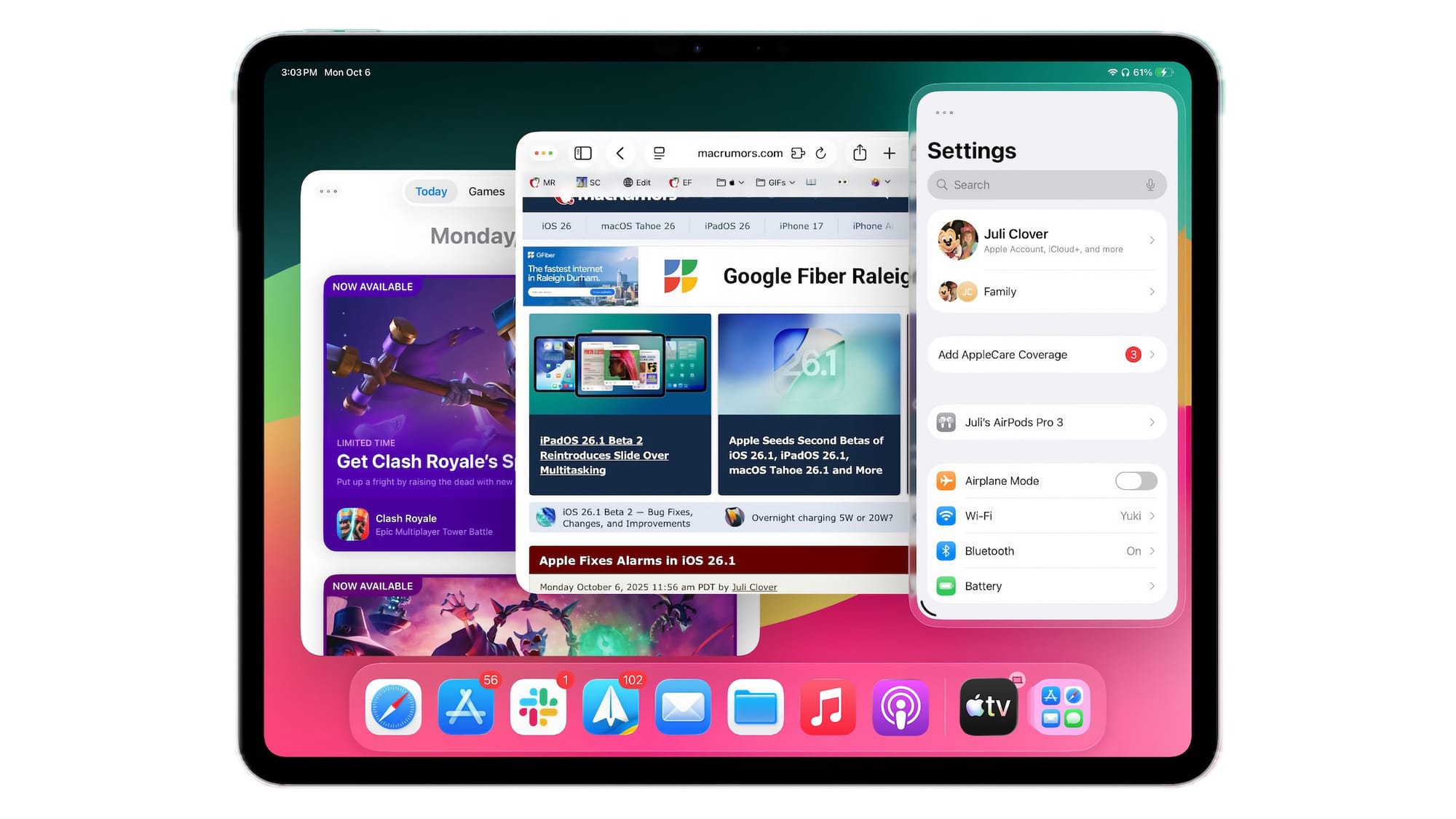Select iPadOS 26 in the MacRumors navigation

727,226
